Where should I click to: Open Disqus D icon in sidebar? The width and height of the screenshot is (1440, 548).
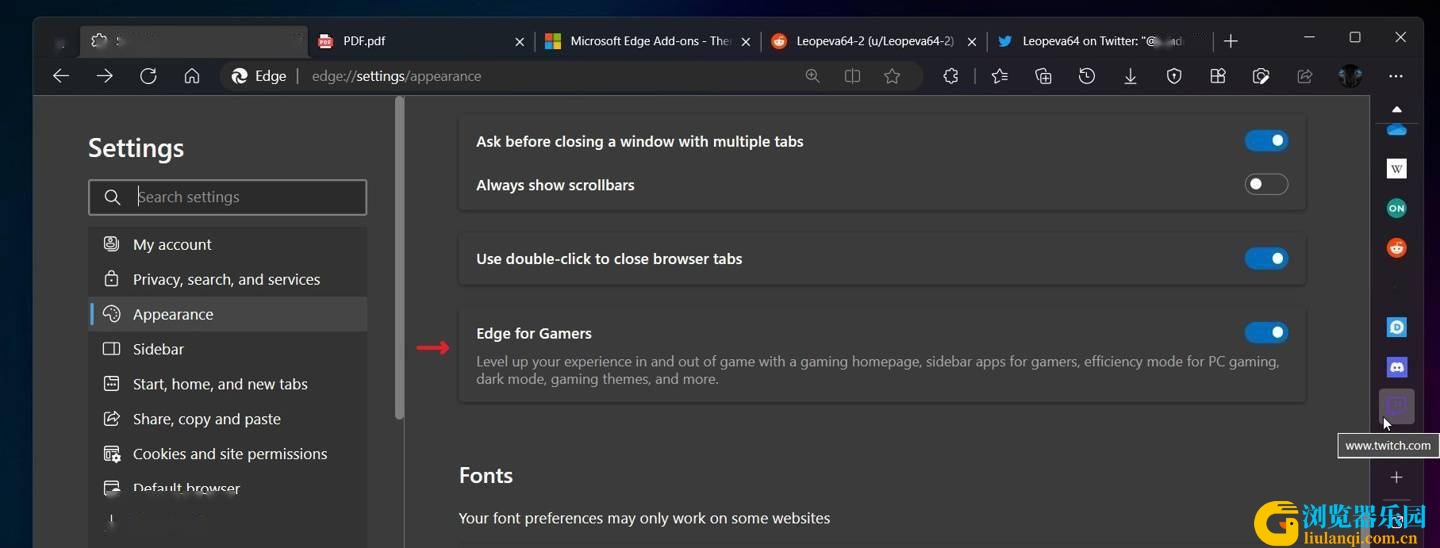(1397, 327)
